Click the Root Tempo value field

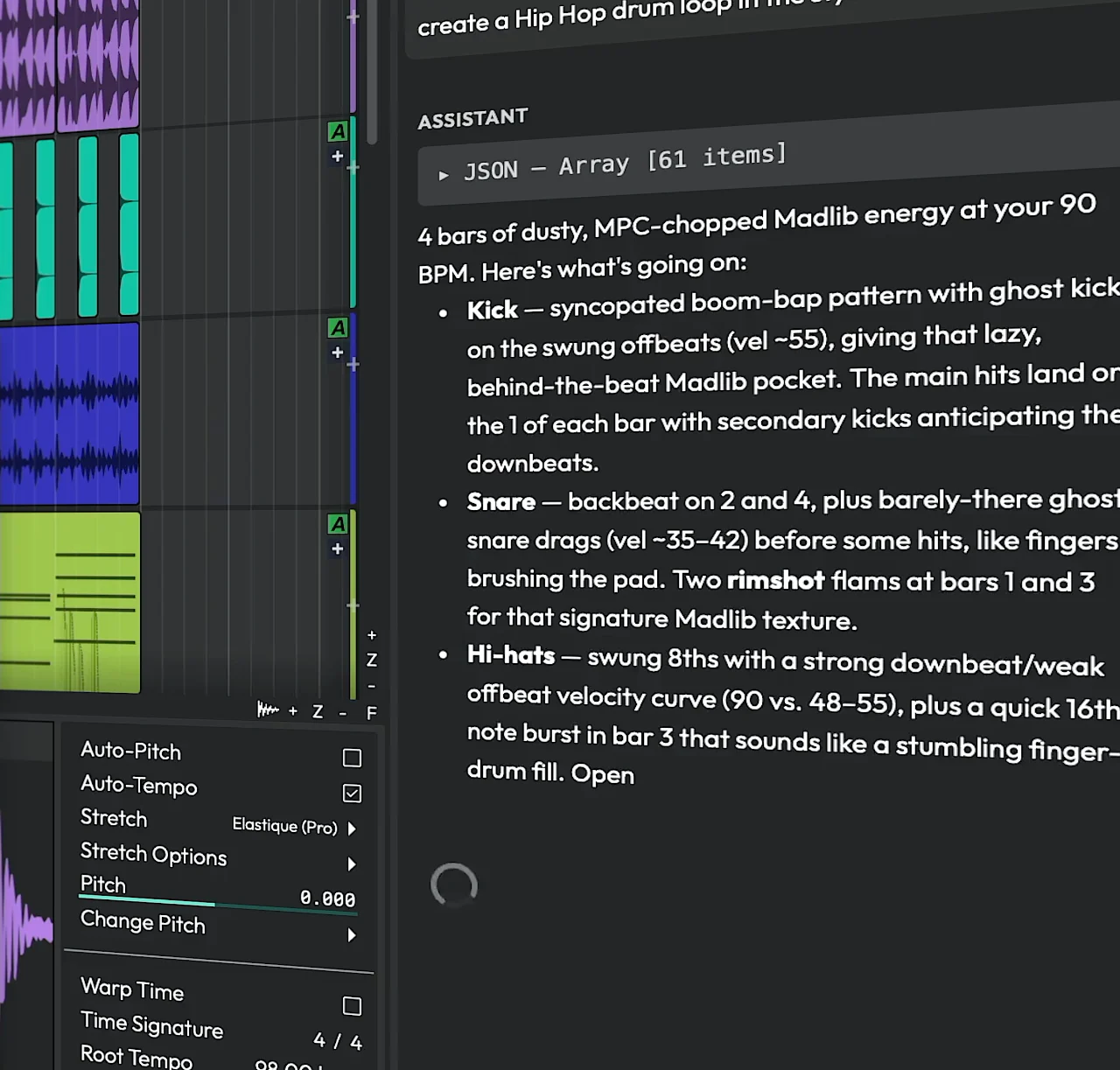(289, 1067)
